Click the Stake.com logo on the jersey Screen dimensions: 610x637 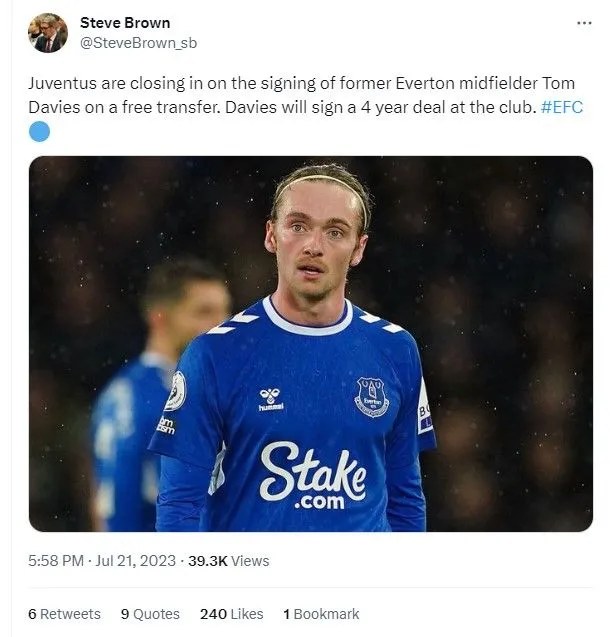click(313, 473)
